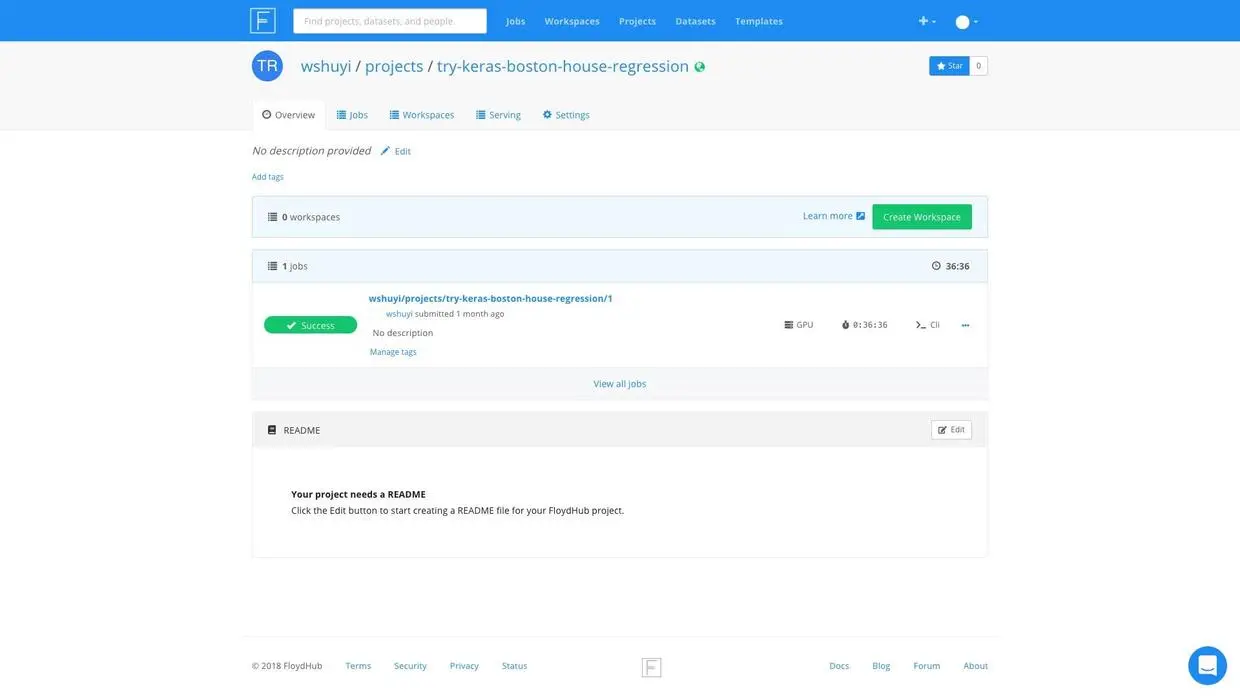1240x698 pixels.
Task: Open the three-dots more menu of job 1
Action: coord(965,325)
